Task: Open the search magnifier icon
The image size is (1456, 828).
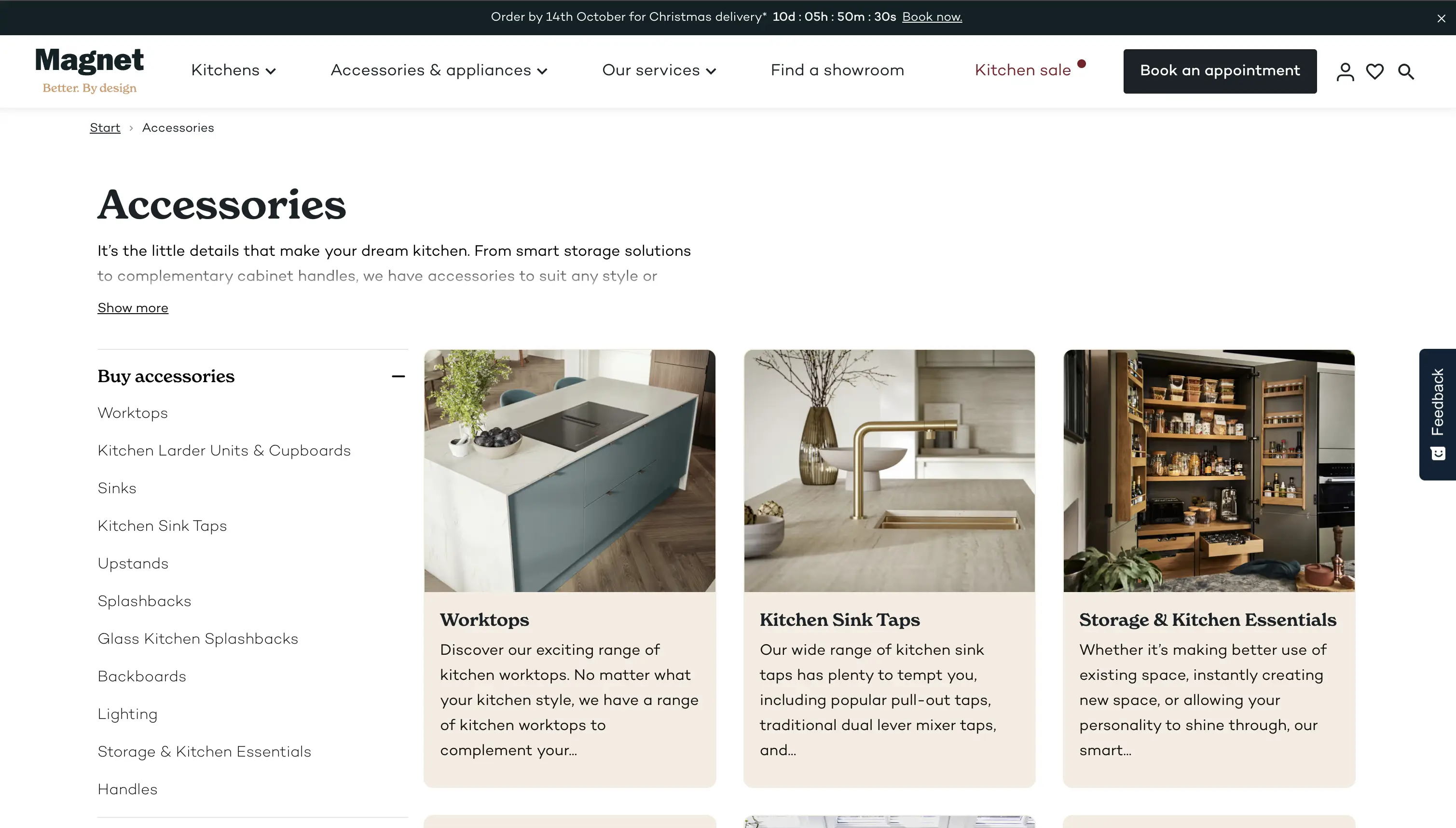Action: coord(1406,71)
